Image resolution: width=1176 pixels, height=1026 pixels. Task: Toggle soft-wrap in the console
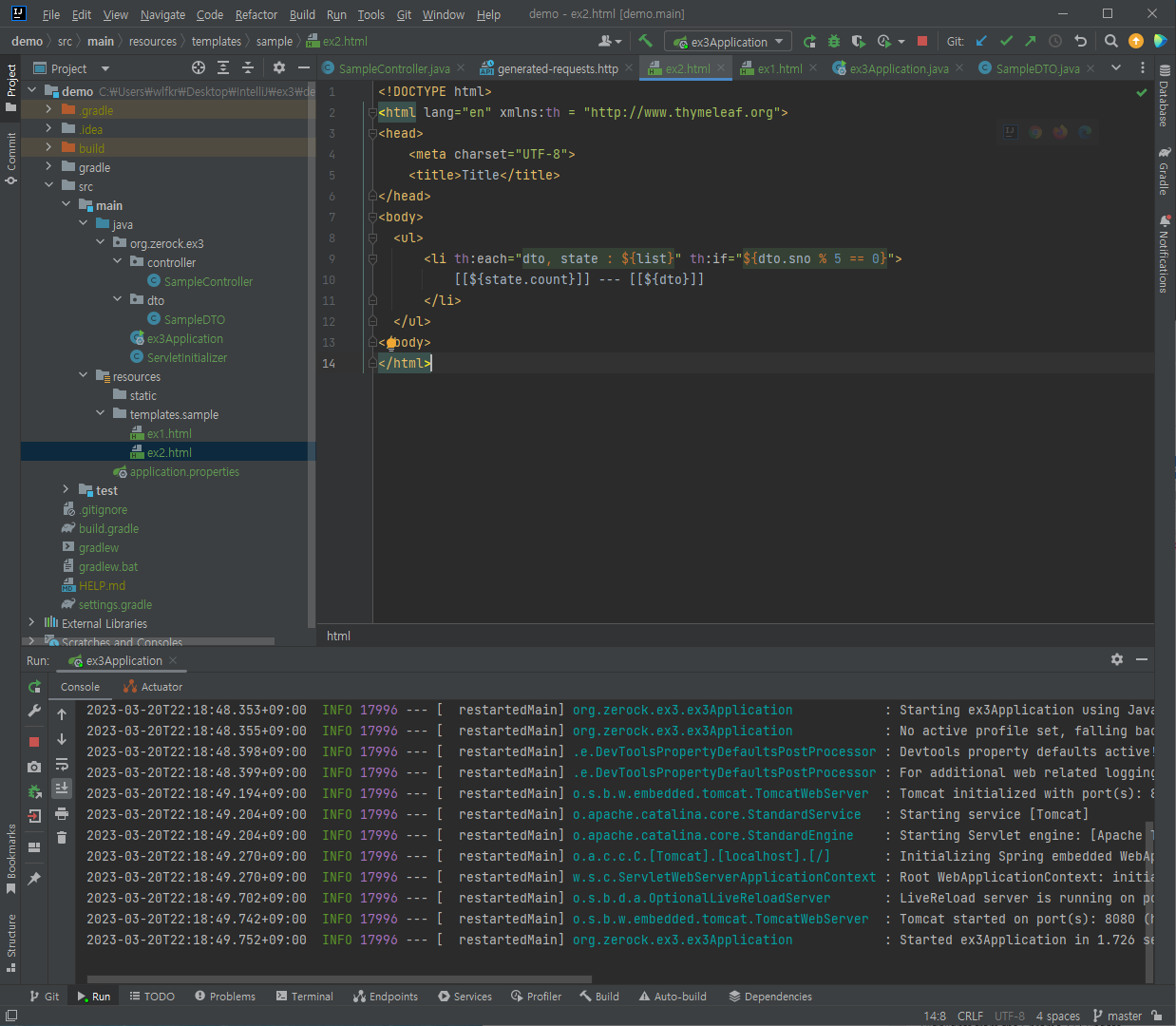(x=62, y=764)
